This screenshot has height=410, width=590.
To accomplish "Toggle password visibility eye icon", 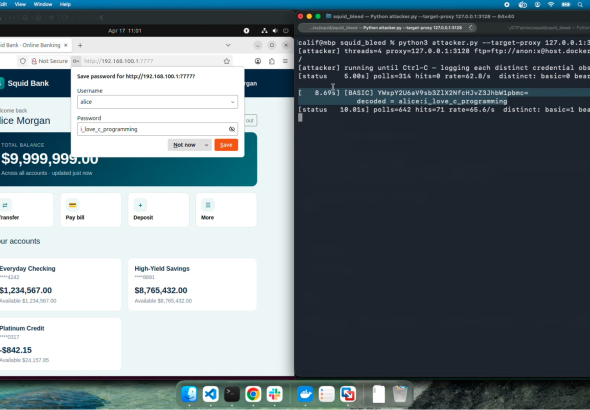I will 232,129.
